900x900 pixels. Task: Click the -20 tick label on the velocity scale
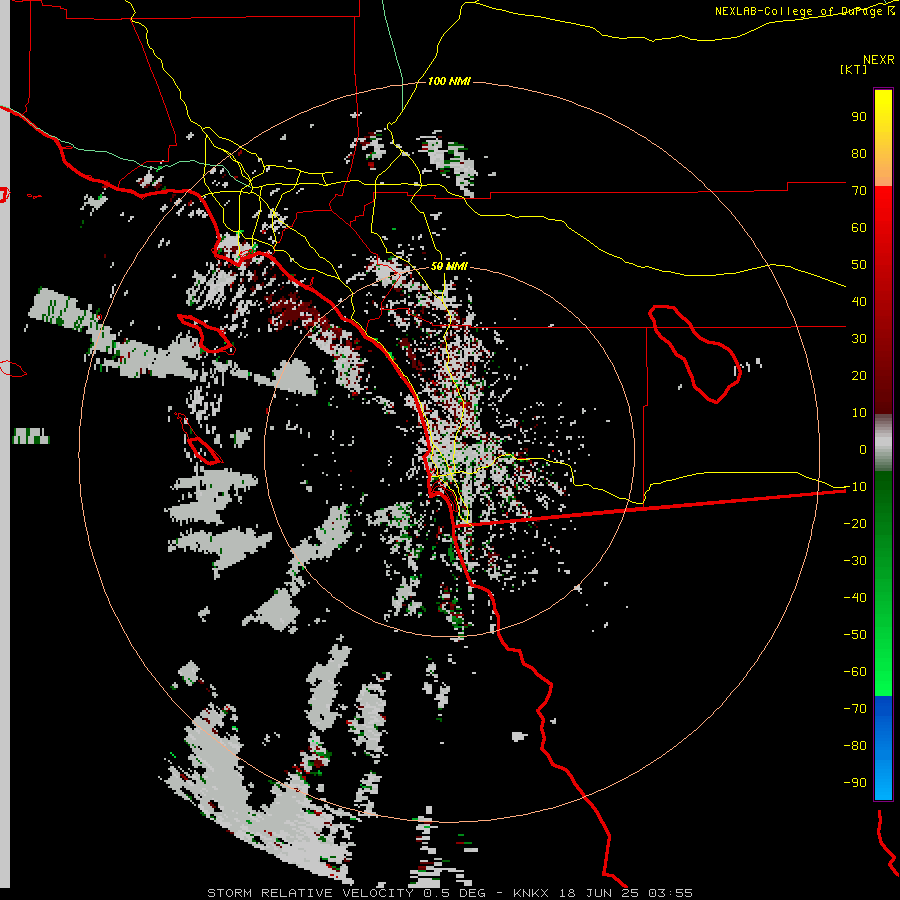point(855,523)
